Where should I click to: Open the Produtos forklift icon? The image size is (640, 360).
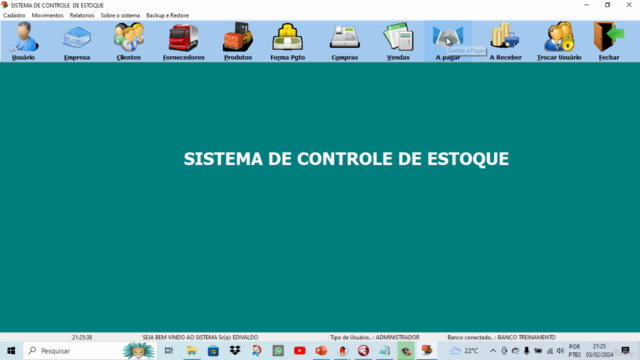[238, 42]
